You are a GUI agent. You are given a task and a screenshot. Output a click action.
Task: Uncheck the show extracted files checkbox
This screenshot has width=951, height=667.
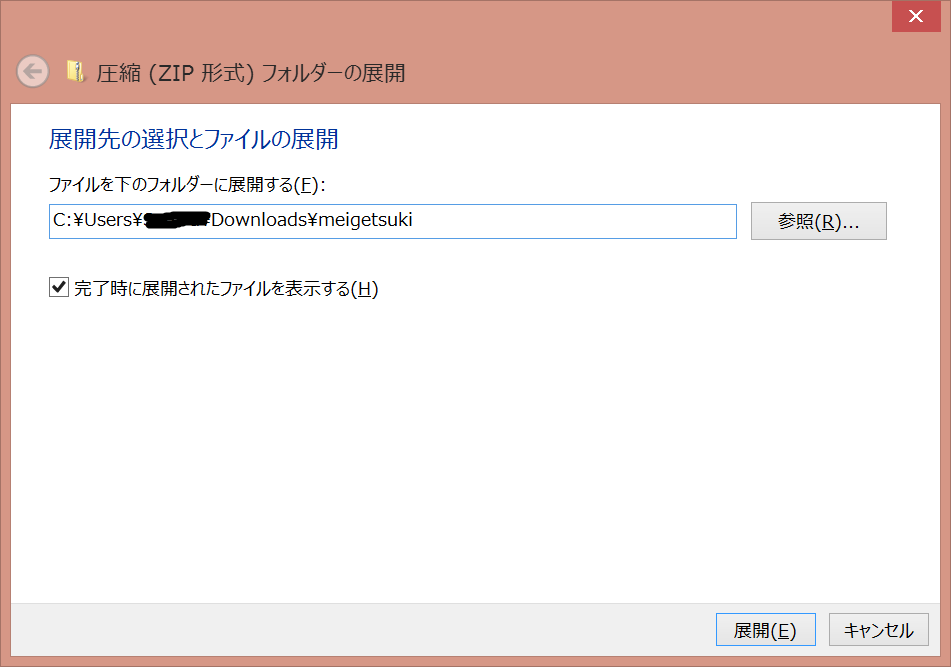pyautogui.click(x=59, y=287)
